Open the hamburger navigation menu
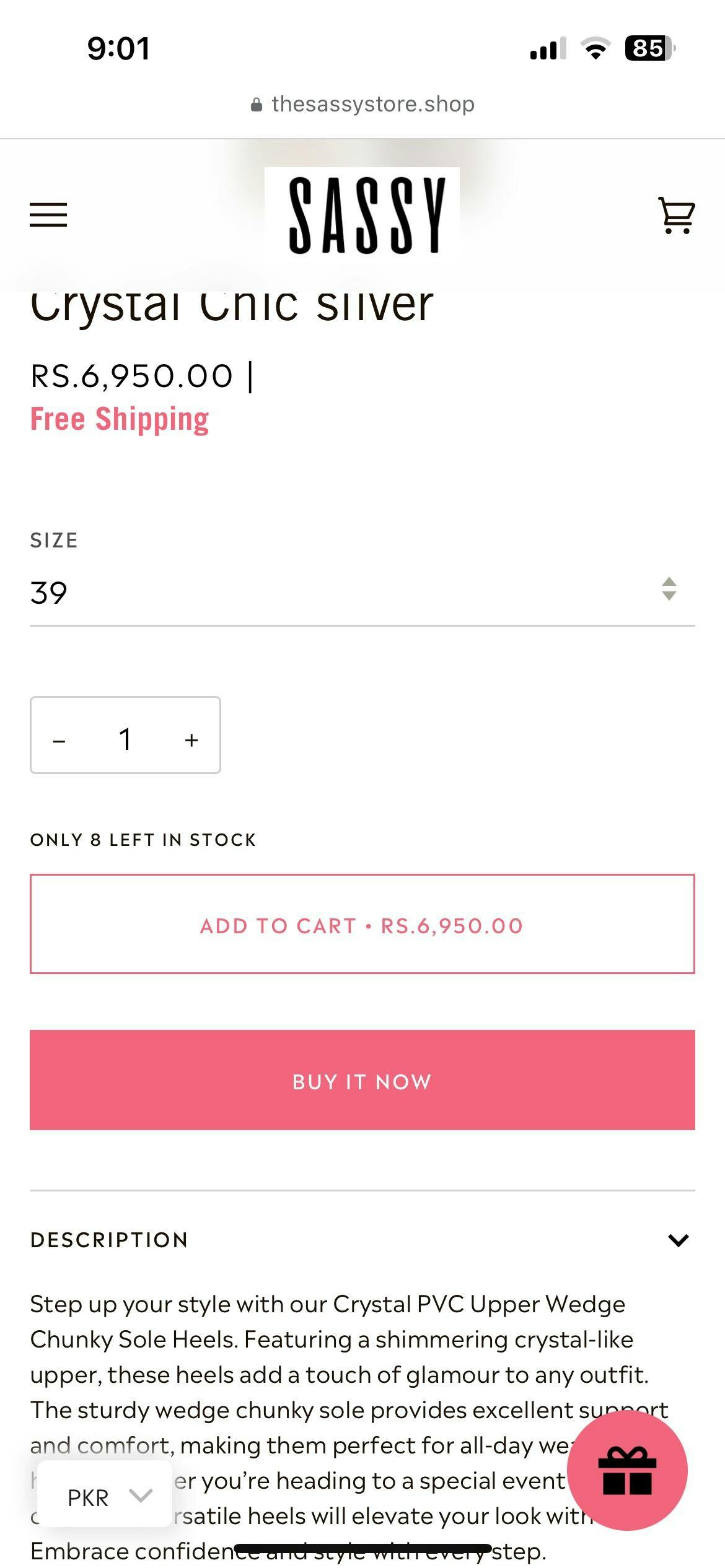 [48, 214]
